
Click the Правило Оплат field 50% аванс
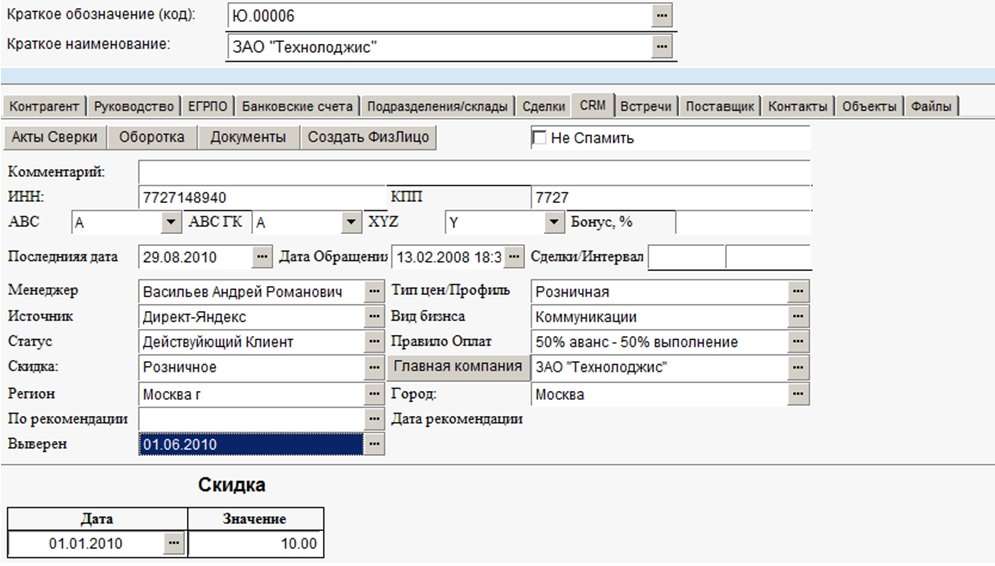click(660, 341)
